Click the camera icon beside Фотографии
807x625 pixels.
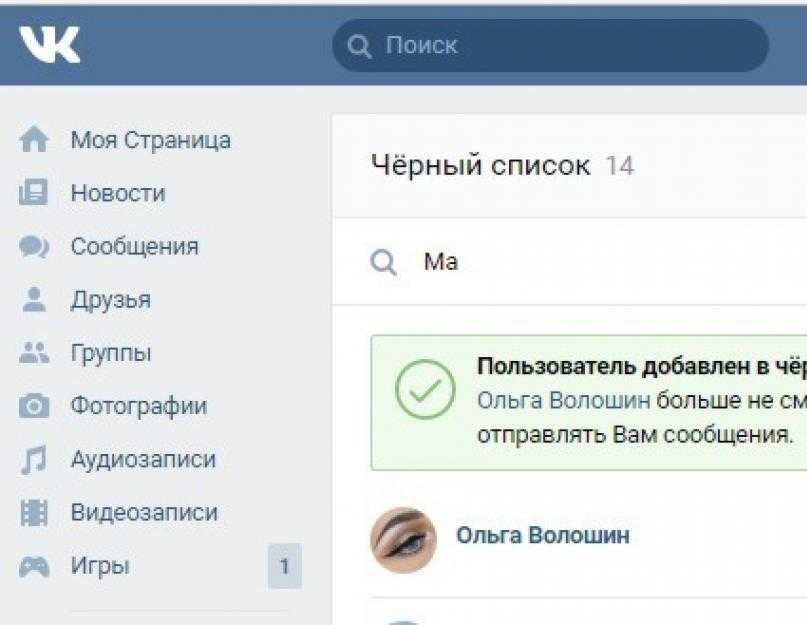34,406
